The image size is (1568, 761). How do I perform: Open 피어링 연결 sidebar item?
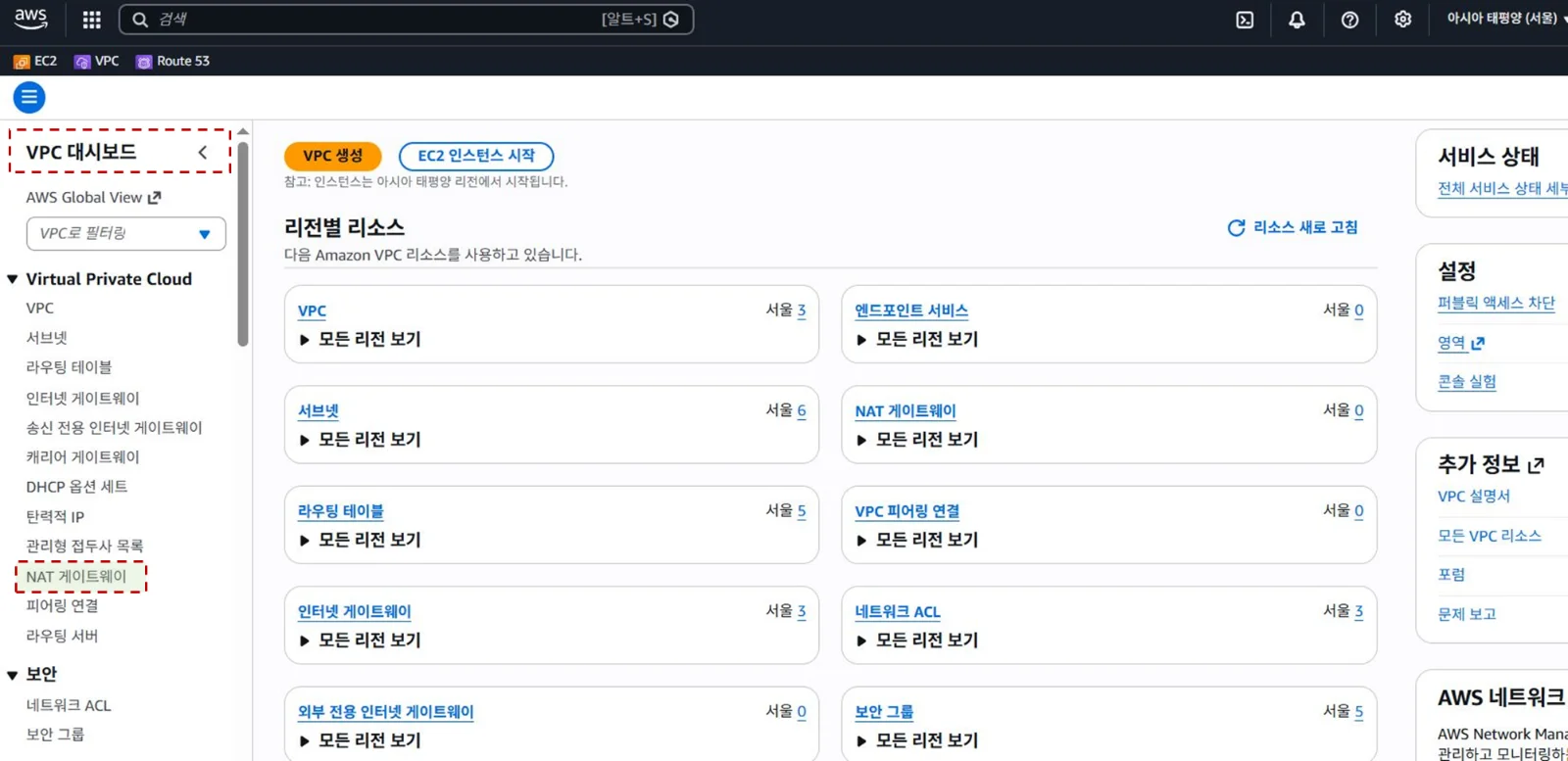[x=62, y=606]
